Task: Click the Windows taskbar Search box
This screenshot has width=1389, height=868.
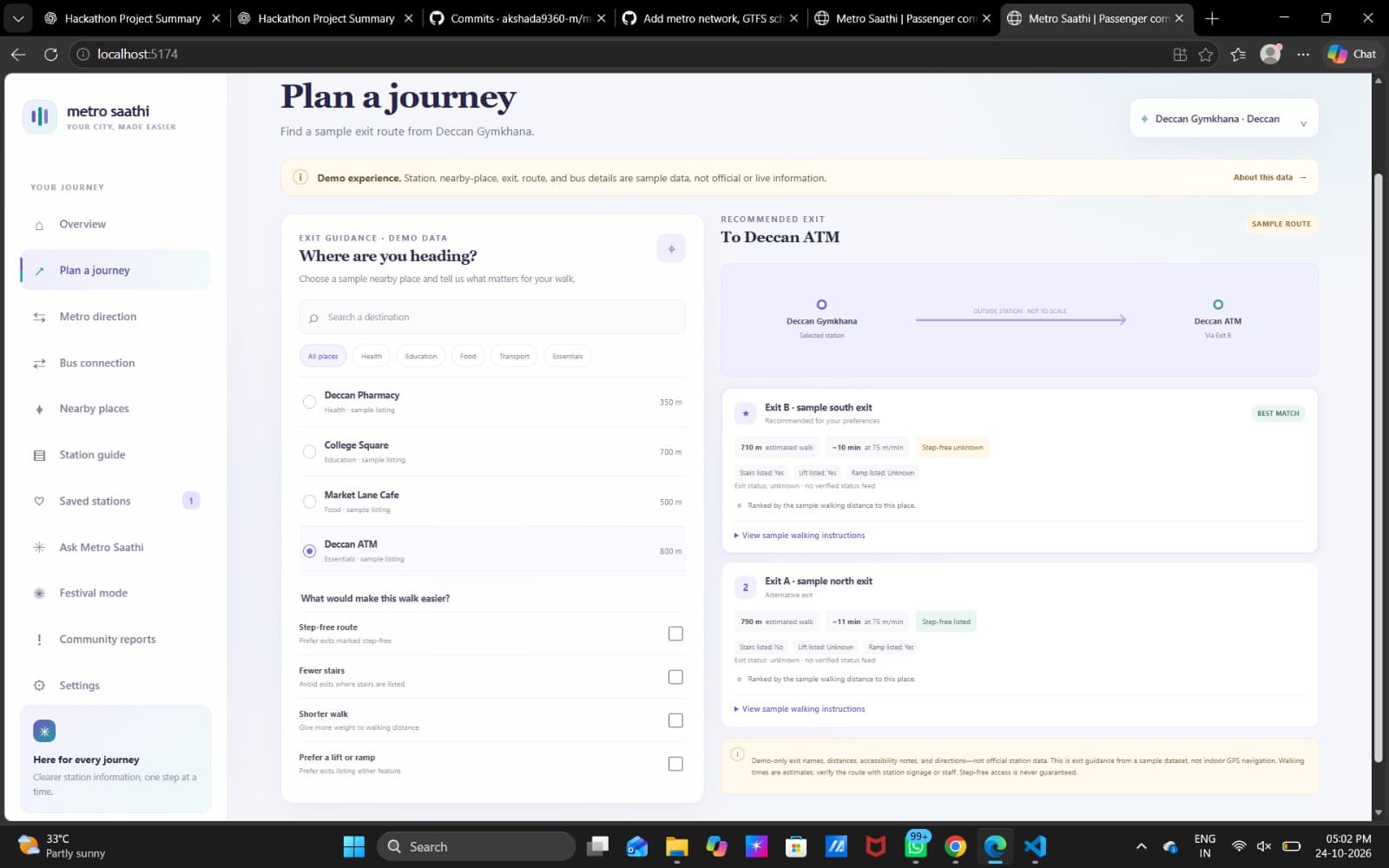Action: tap(476, 846)
